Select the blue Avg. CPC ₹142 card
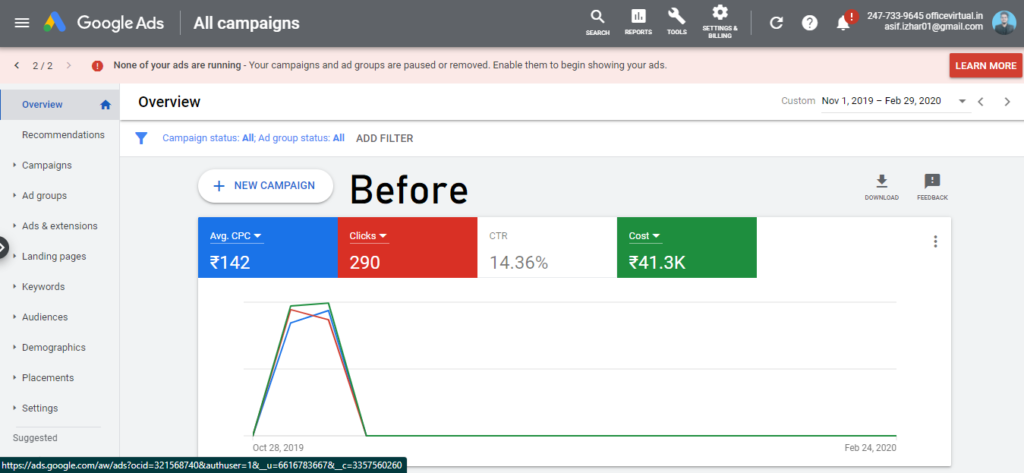The height and width of the screenshot is (473, 1024). pyautogui.click(x=268, y=248)
